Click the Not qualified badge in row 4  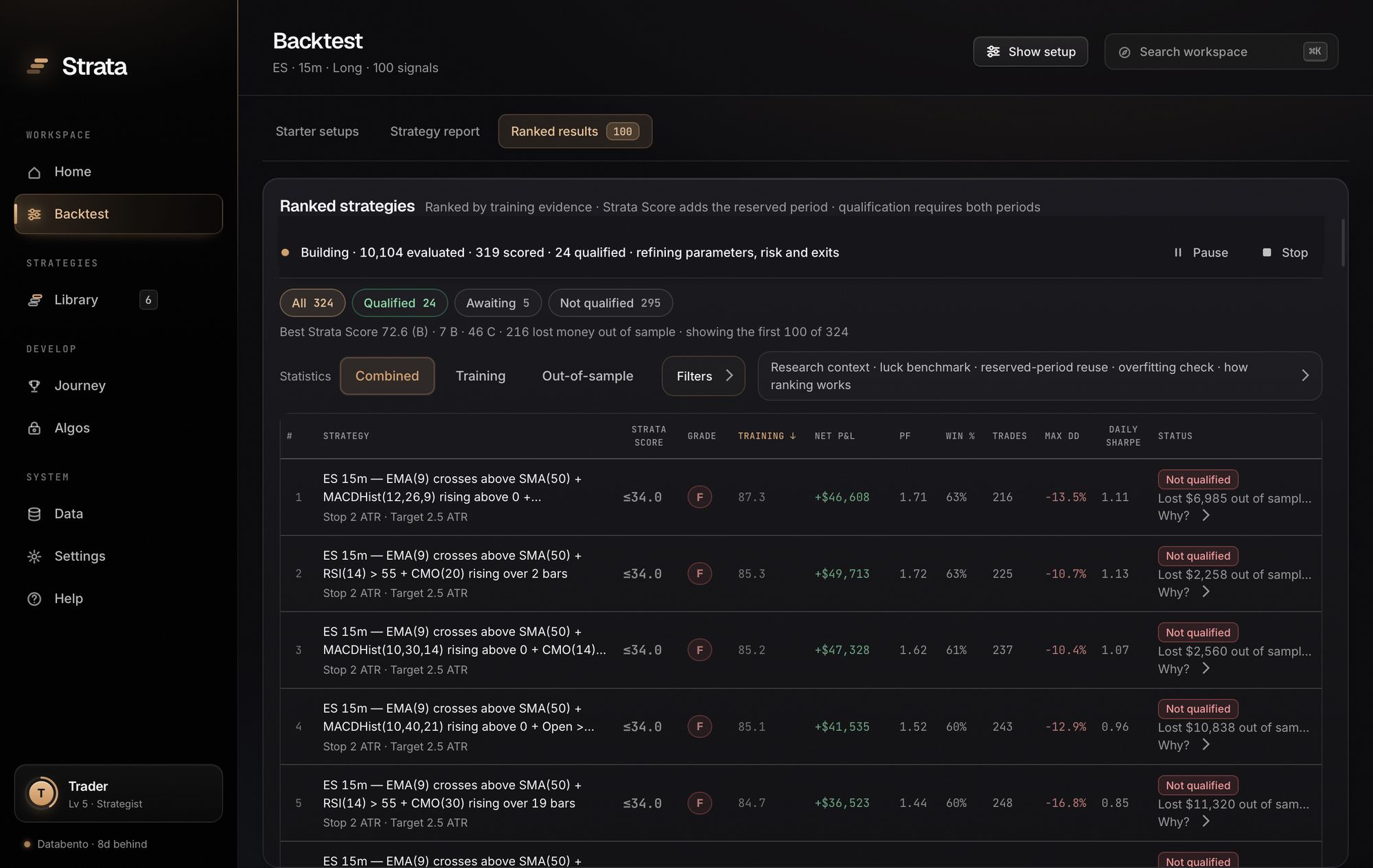pyautogui.click(x=1198, y=709)
